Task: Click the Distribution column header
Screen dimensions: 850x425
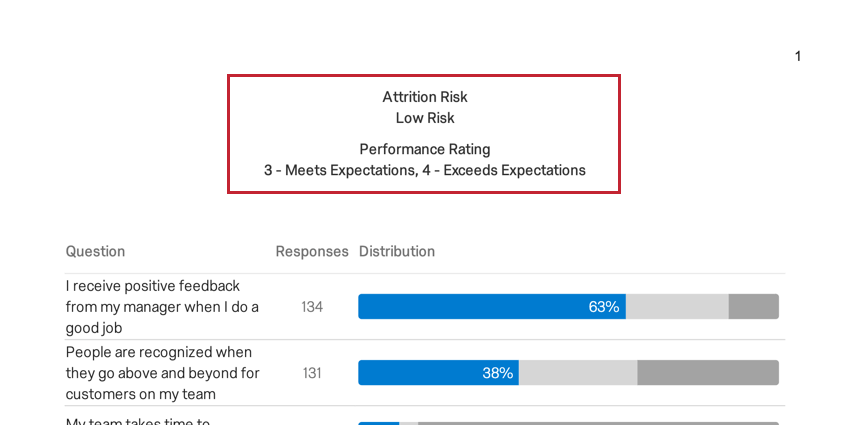Action: [x=397, y=252]
